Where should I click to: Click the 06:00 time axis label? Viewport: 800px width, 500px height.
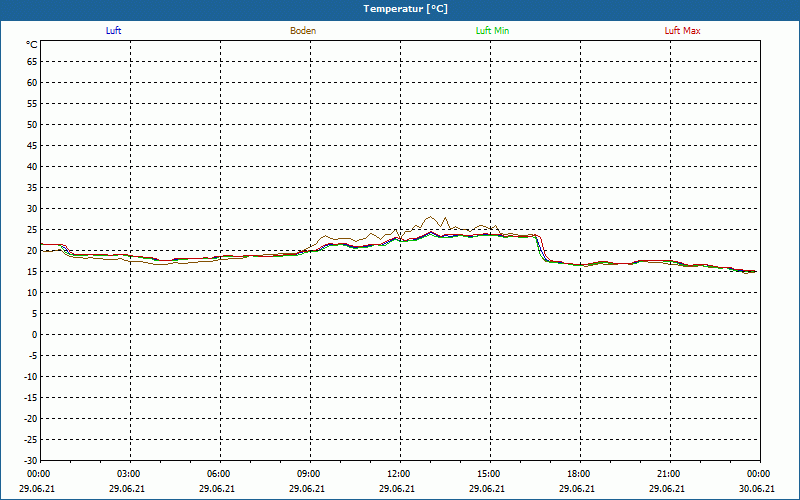click(219, 474)
